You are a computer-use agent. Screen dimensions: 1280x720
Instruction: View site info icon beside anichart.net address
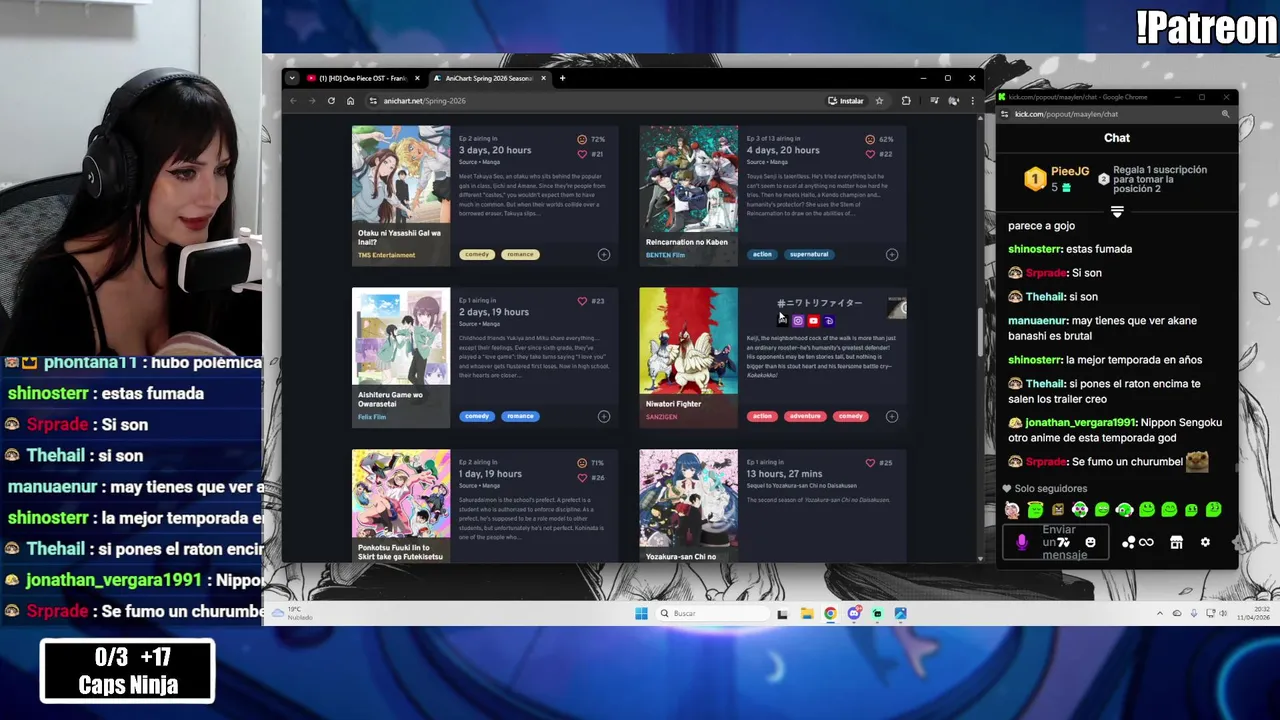373,101
